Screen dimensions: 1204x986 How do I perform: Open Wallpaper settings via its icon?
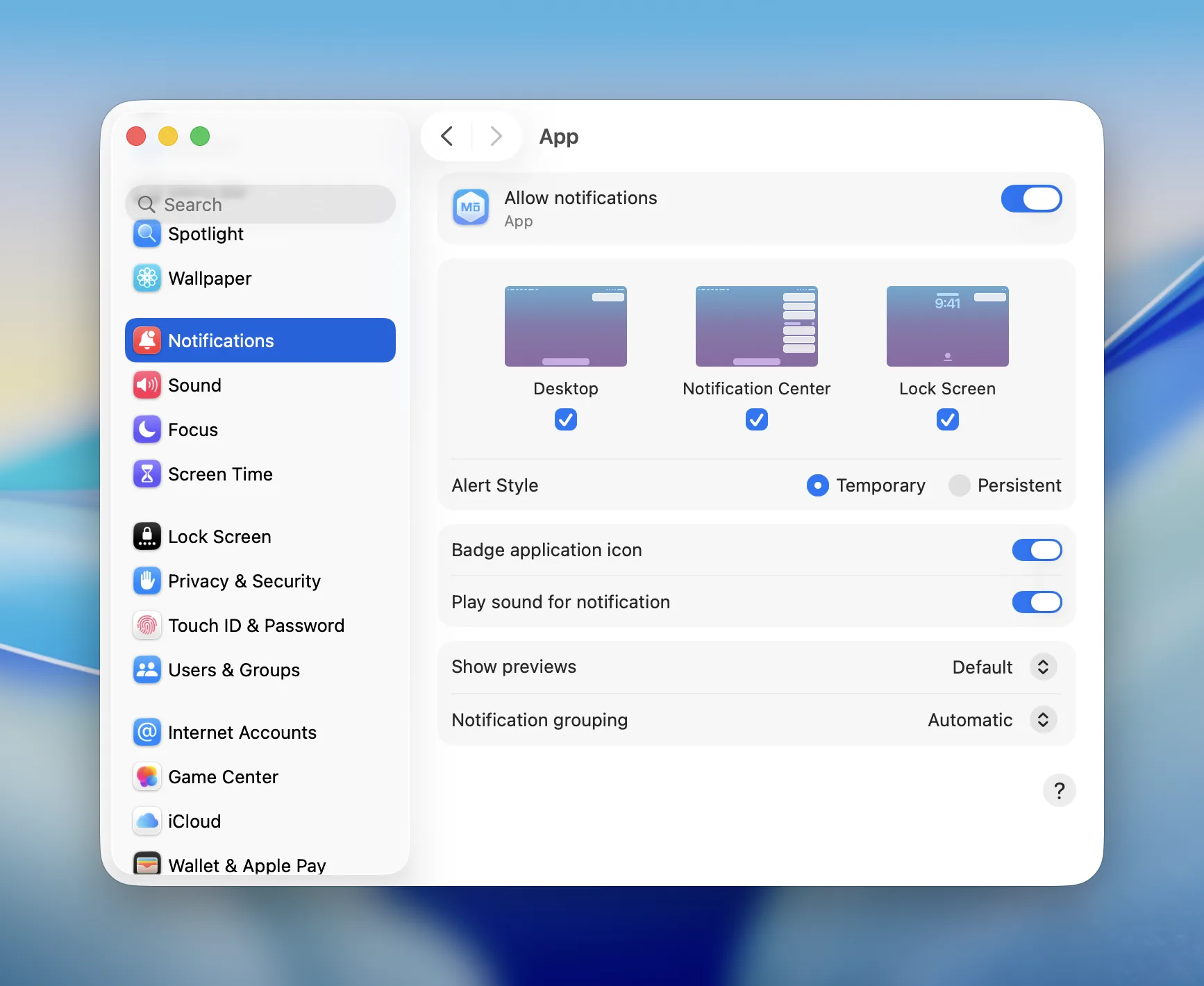(x=147, y=278)
